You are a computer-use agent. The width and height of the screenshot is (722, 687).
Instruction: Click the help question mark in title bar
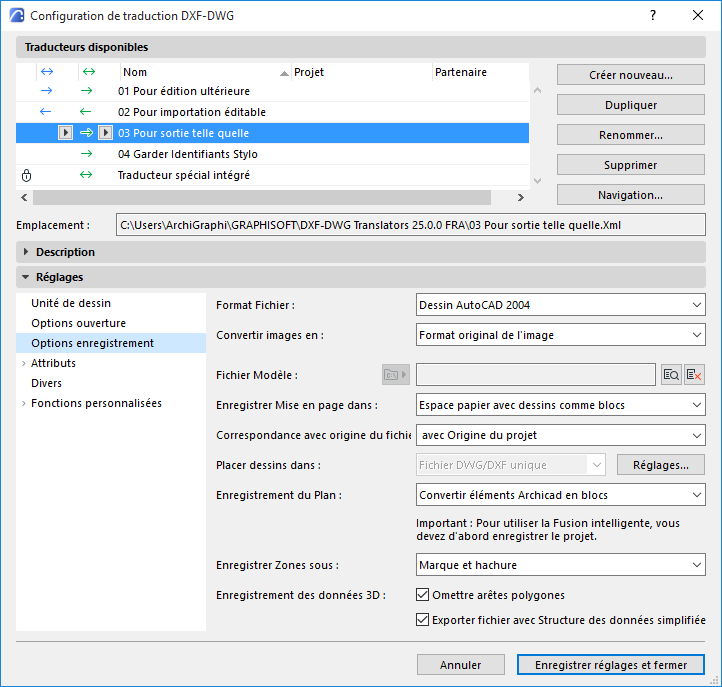tap(653, 15)
